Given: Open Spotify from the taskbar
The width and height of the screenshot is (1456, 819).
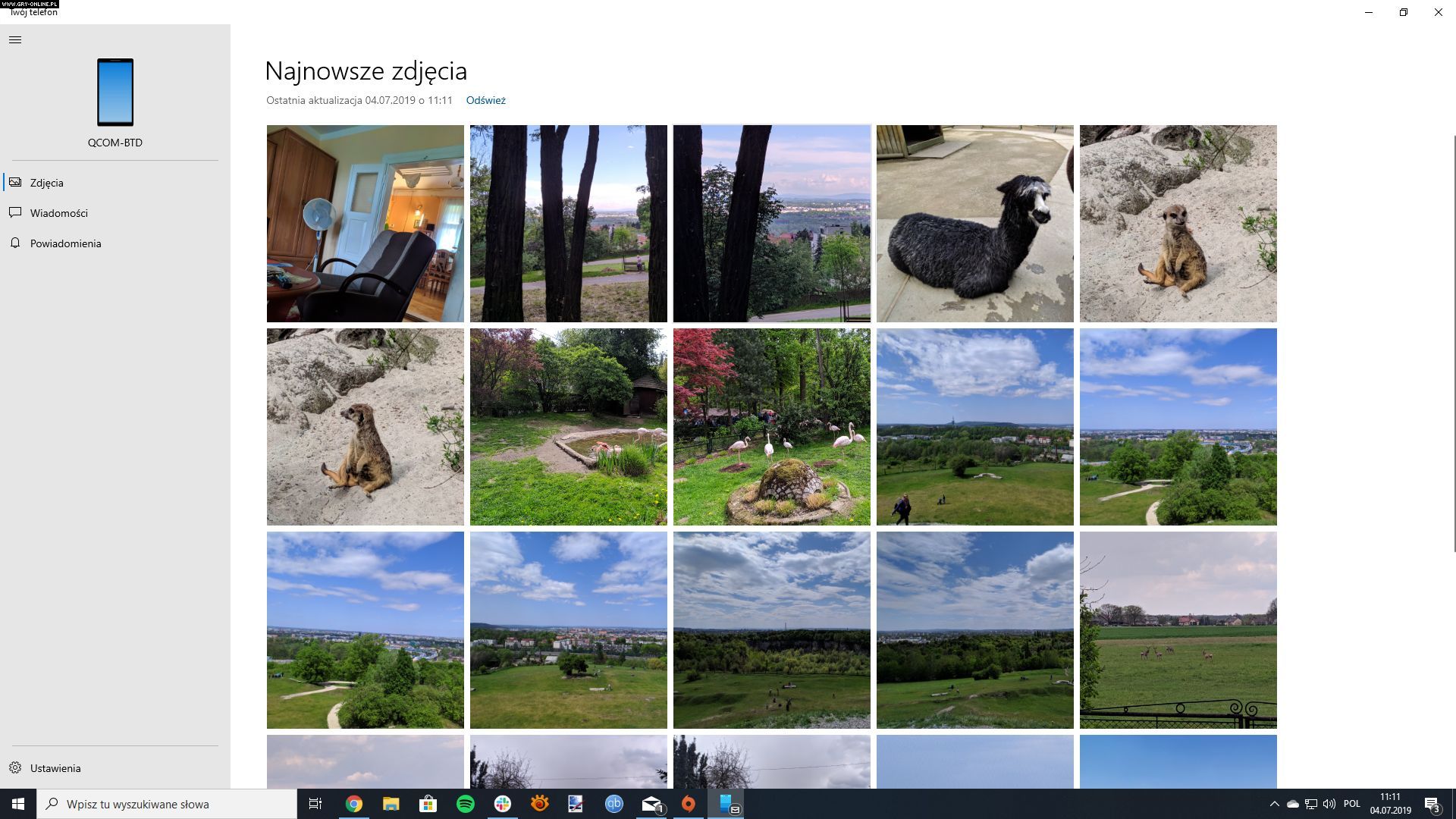Looking at the screenshot, I should [466, 804].
